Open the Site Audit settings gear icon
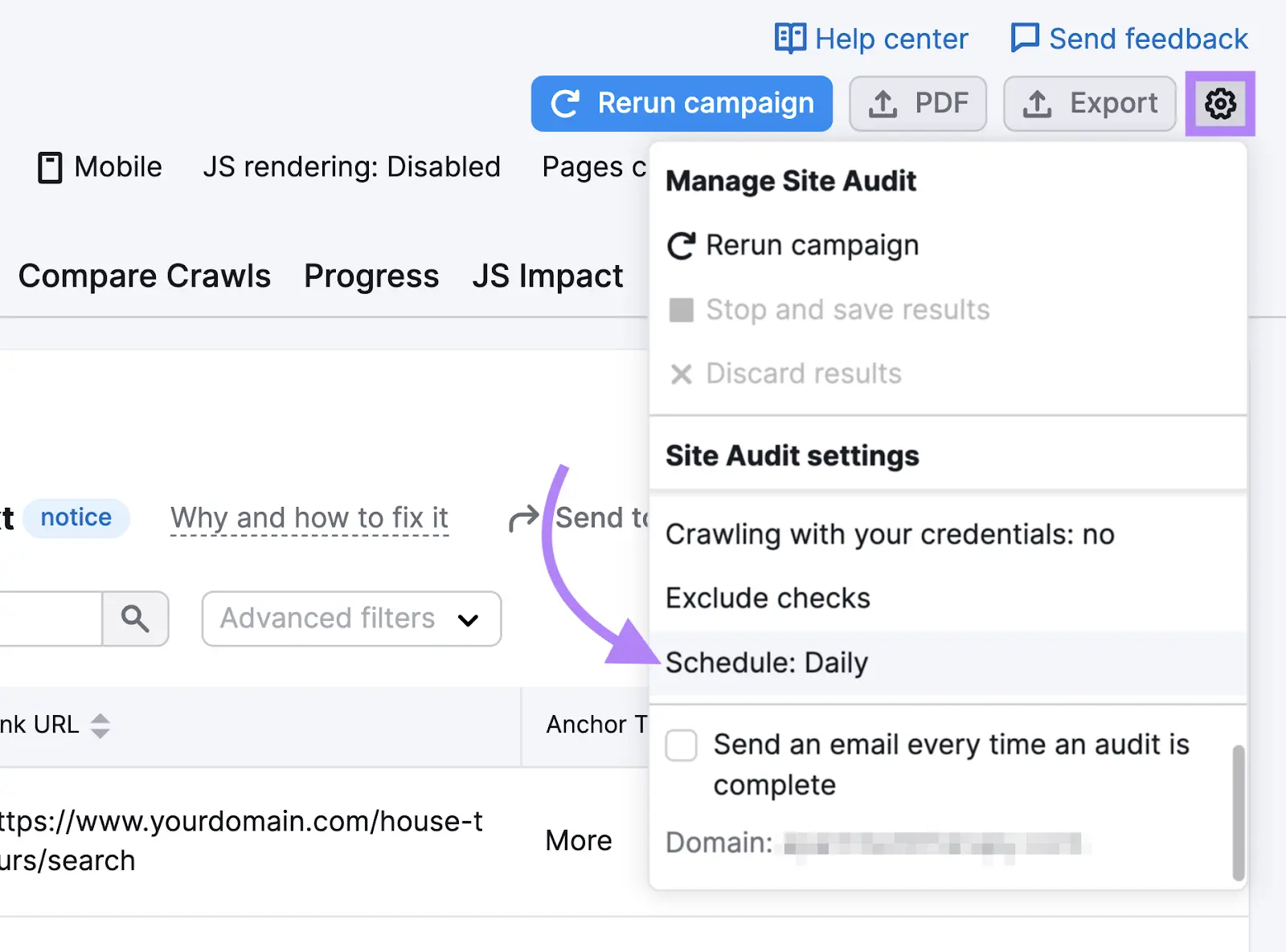 click(1219, 104)
